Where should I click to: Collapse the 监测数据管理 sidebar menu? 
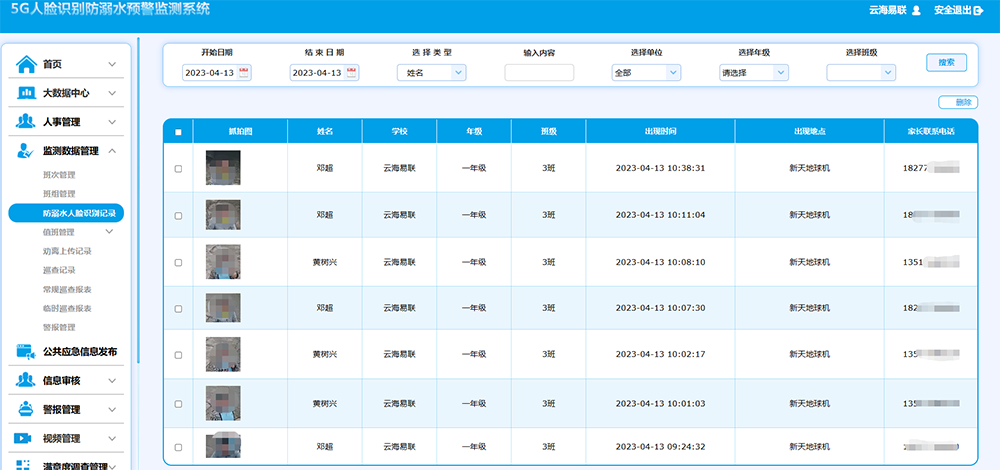[112, 151]
